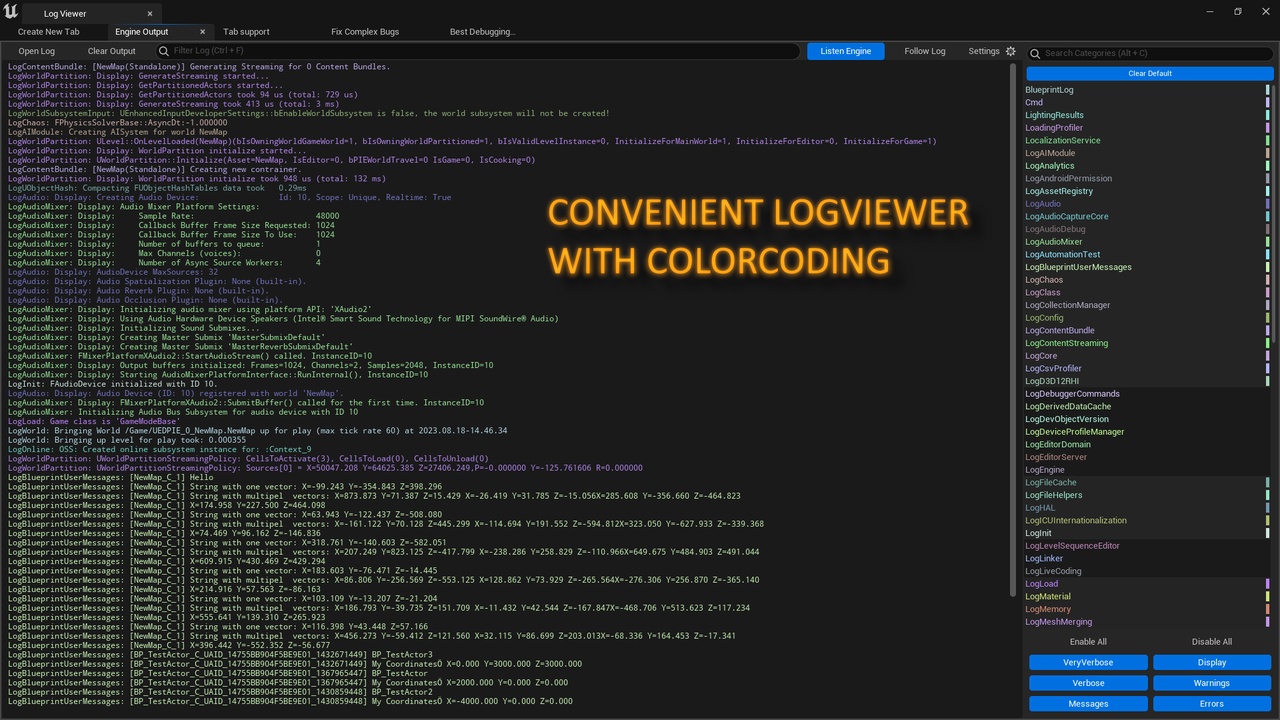
Task: Select the Engine Output tab
Action: pos(142,32)
